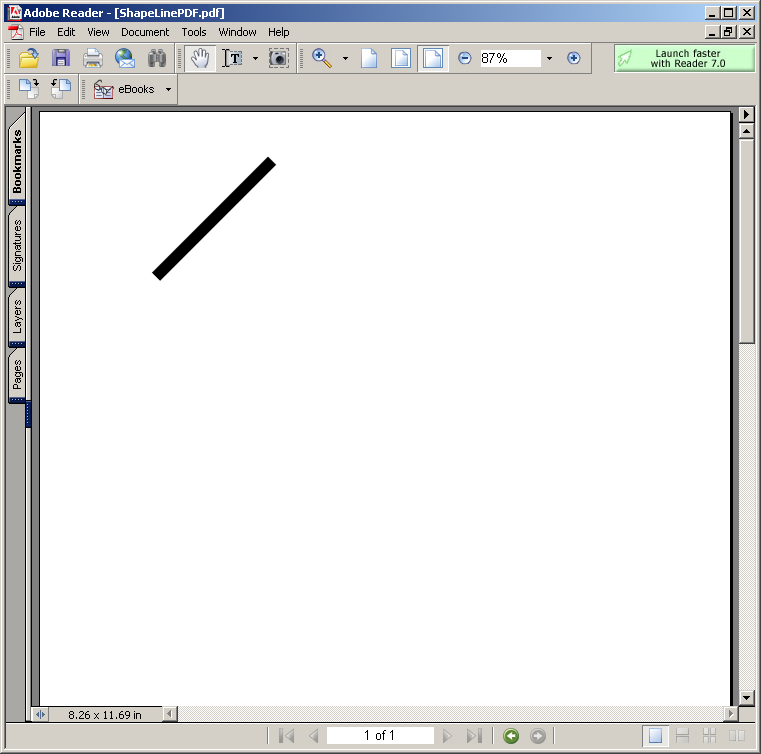Select Single Page layout in the status bar
Viewport: 761px width, 754px height.
coord(655,736)
